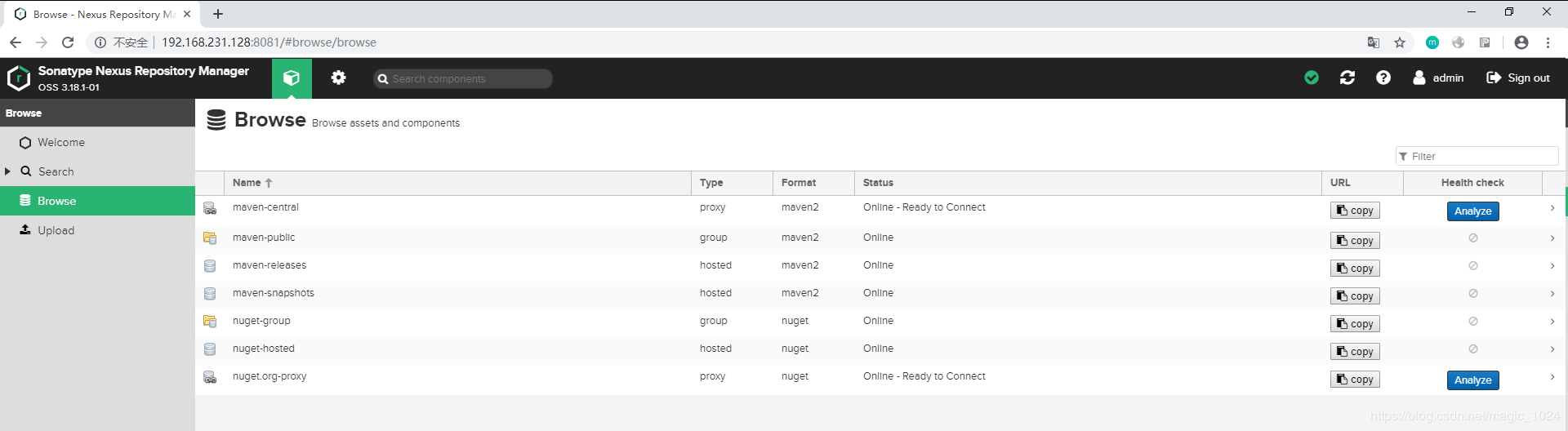The width and height of the screenshot is (1568, 431).
Task: Reload the browser page
Action: click(68, 42)
